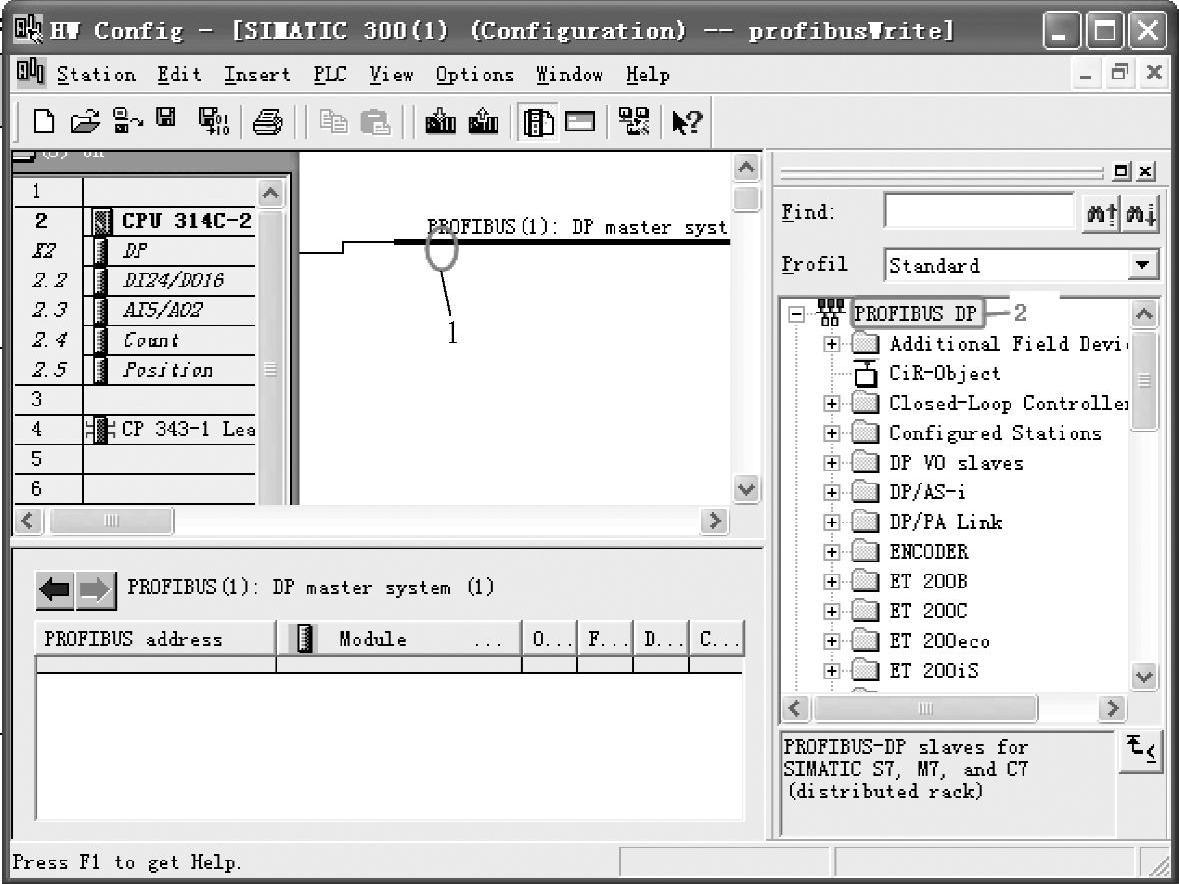Click the Find text input field

point(978,212)
